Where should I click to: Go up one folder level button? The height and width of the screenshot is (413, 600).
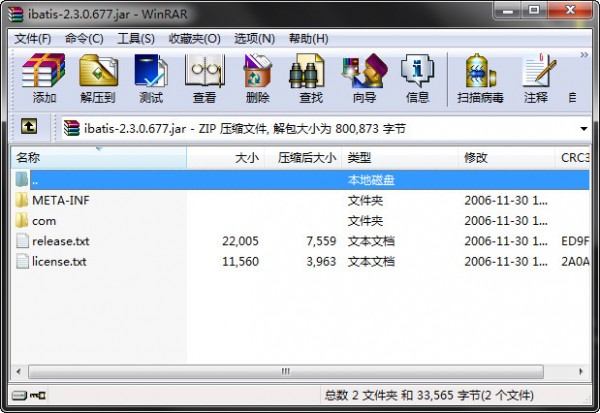click(x=29, y=126)
